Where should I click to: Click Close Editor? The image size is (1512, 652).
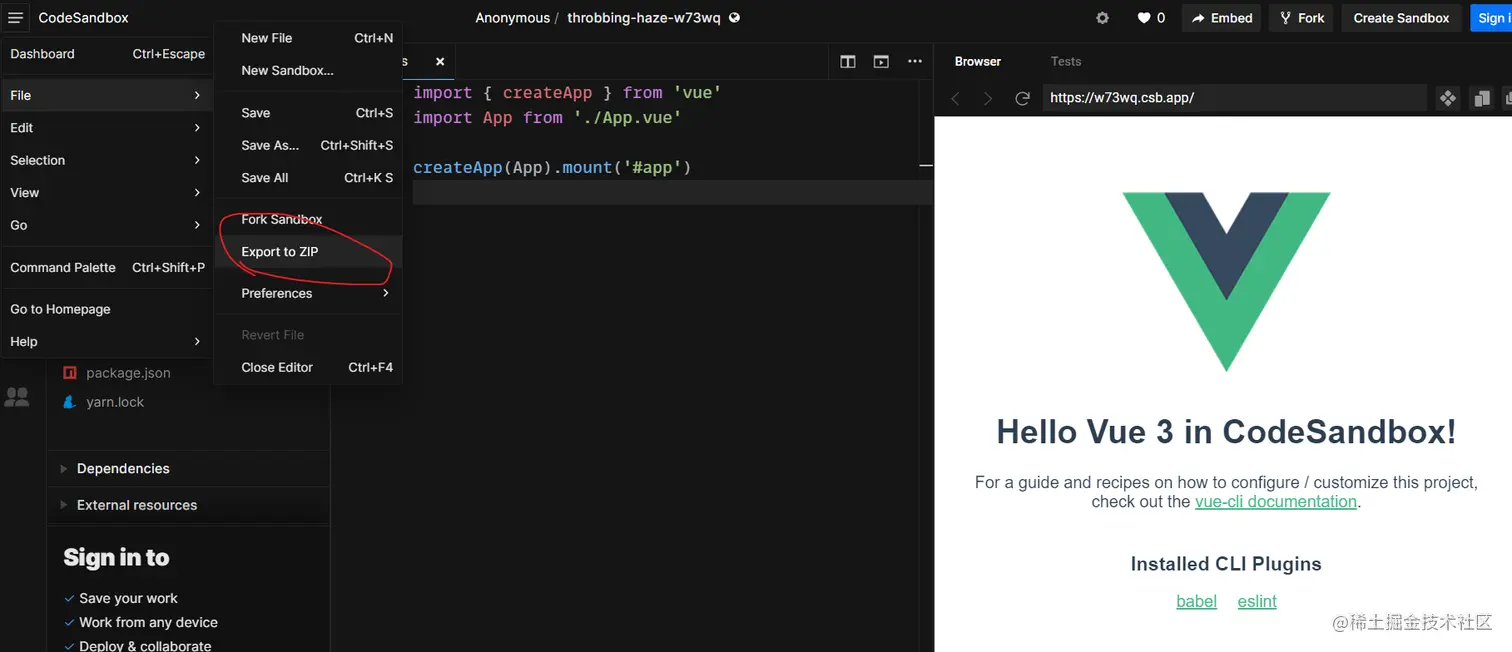pos(308,367)
